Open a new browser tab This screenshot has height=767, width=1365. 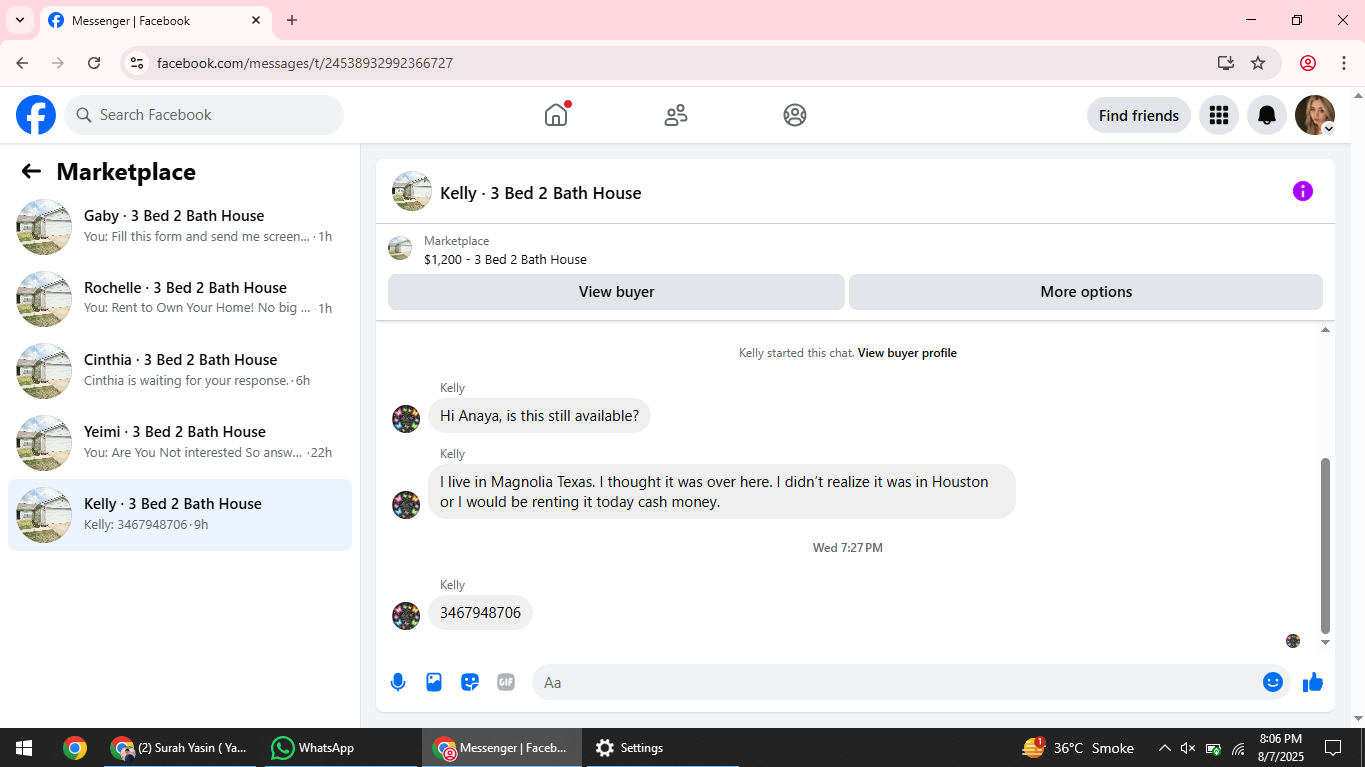coord(292,20)
